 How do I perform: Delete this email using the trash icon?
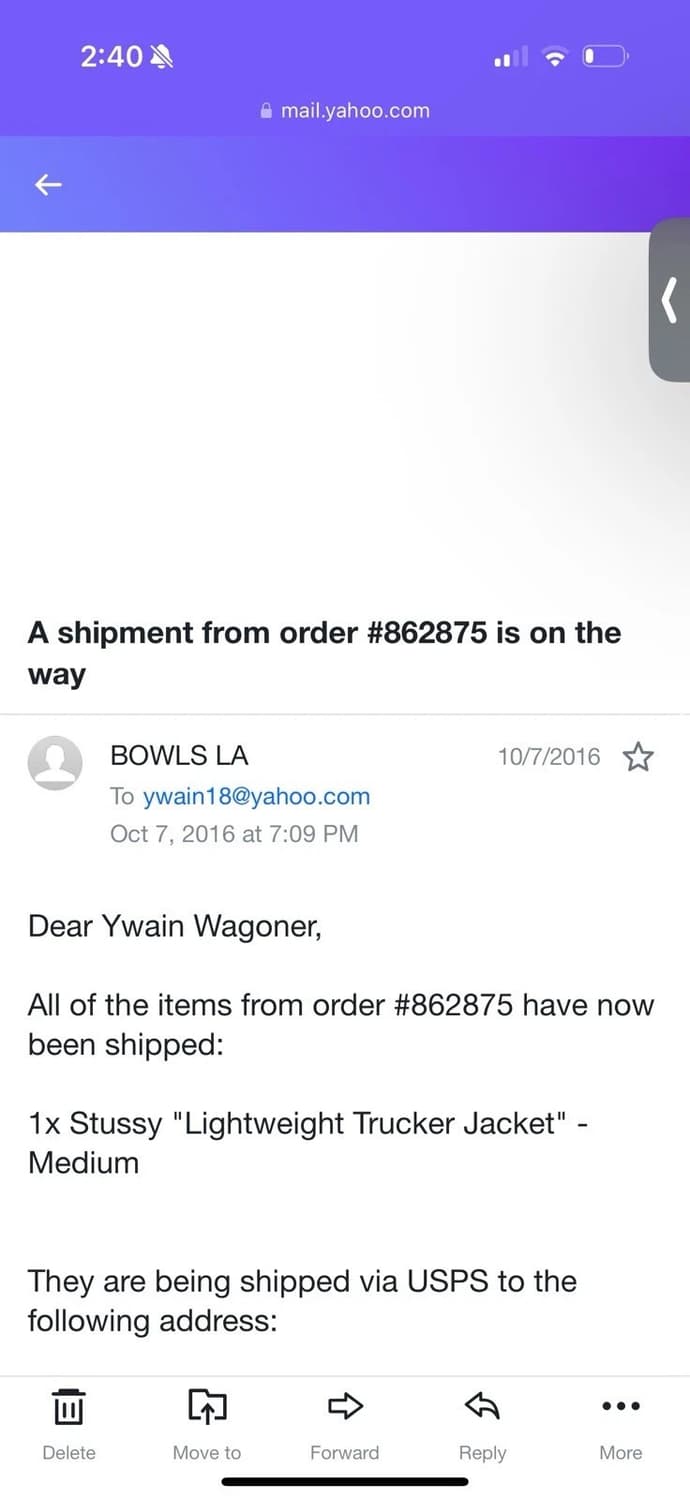click(x=68, y=1408)
